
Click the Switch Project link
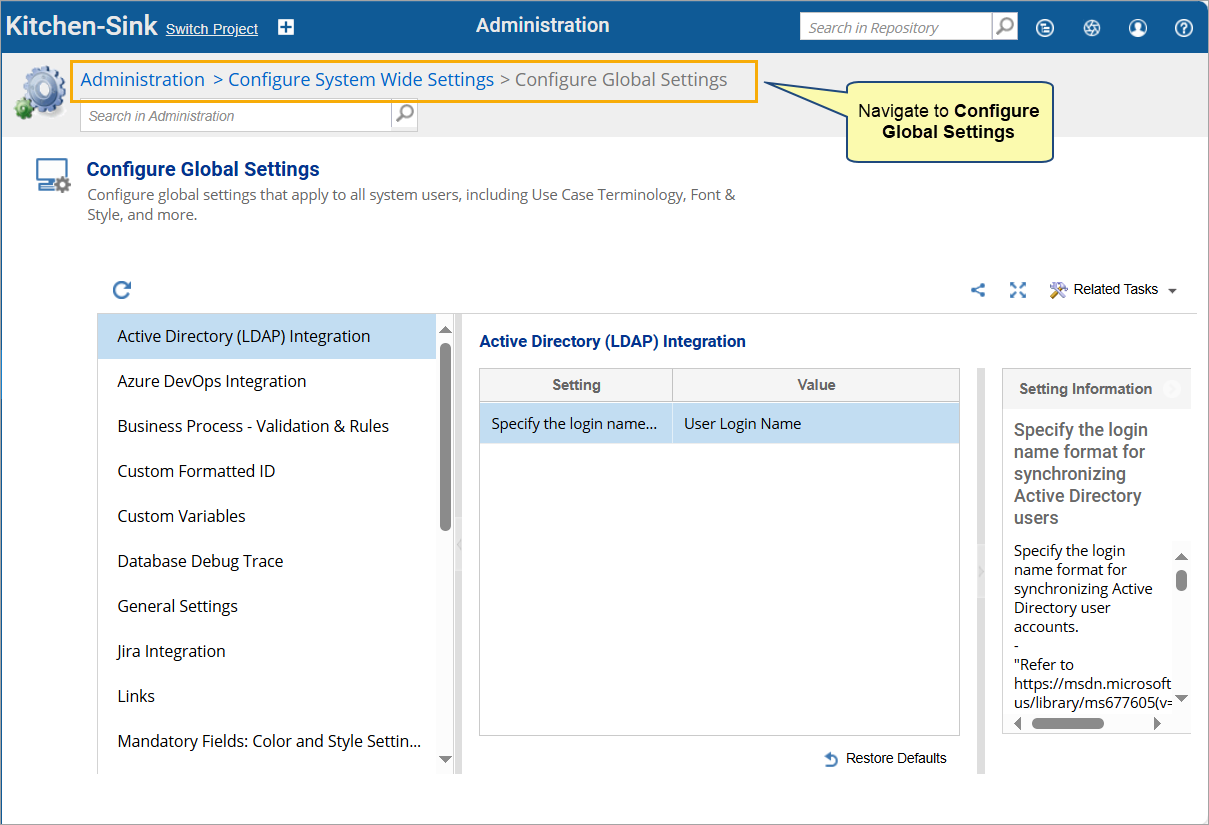pos(212,29)
